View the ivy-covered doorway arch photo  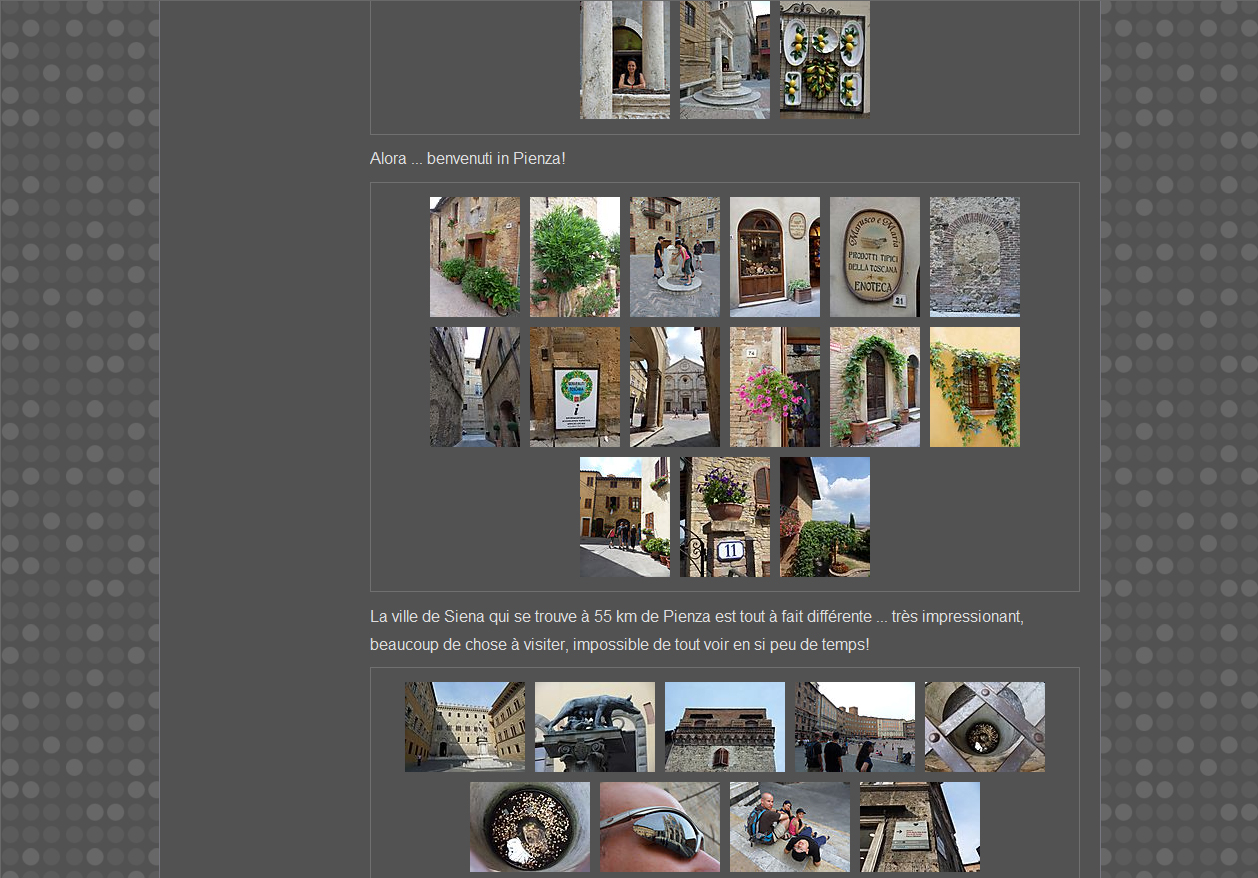click(875, 387)
